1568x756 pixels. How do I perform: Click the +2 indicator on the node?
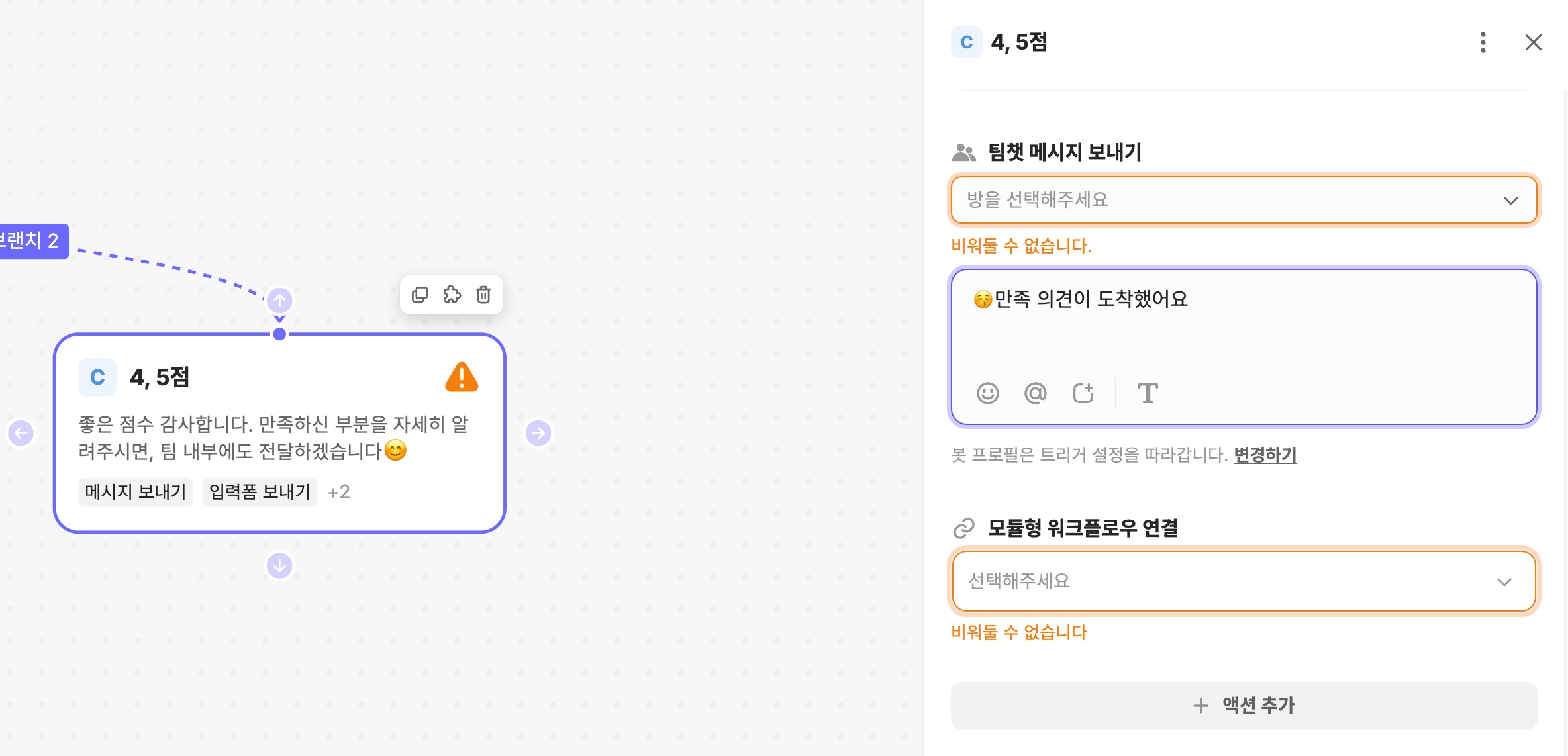[338, 492]
